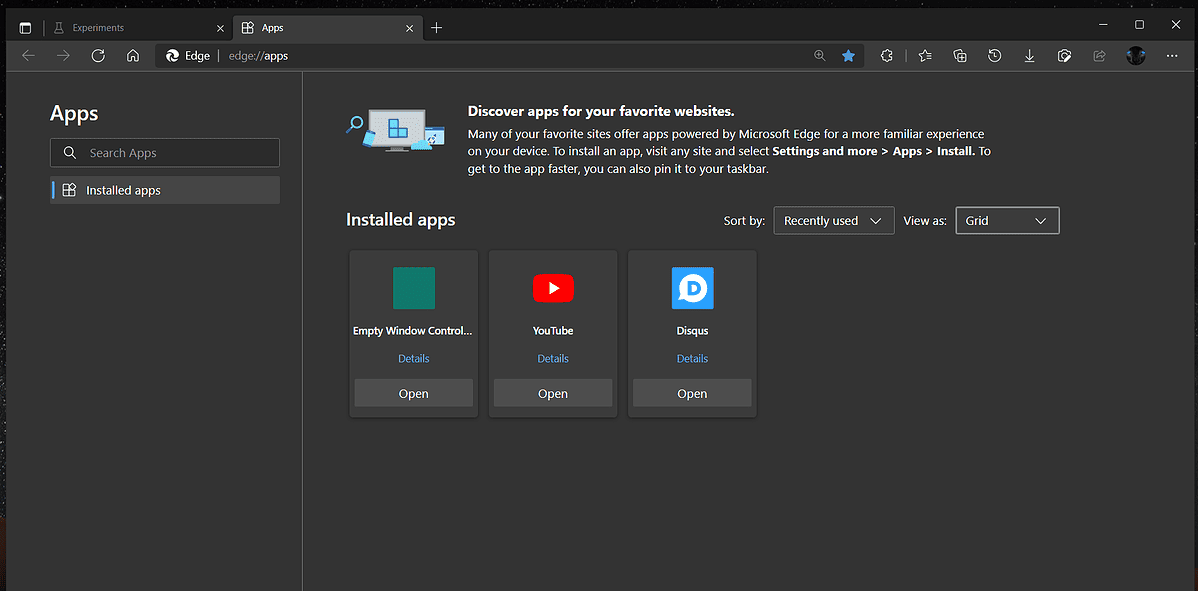Open the Share icon in the toolbar
The image size is (1198, 591).
point(1099,55)
